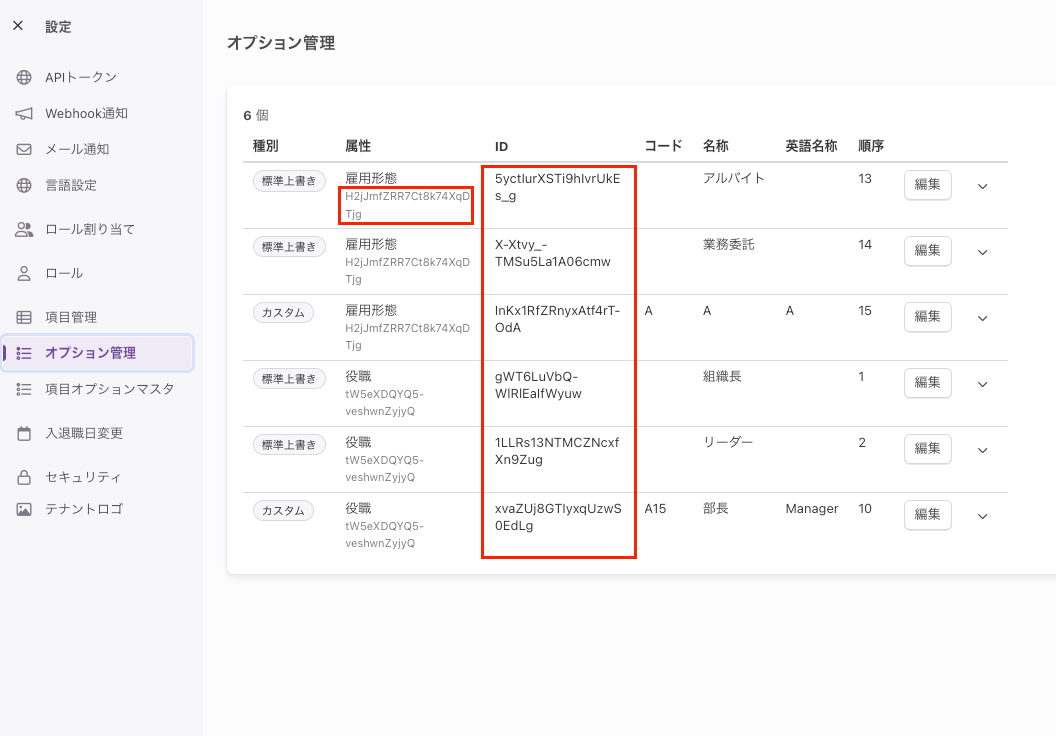The image size is (1056, 736).
Task: Click the ロール割り当て people icon
Action: (24, 230)
